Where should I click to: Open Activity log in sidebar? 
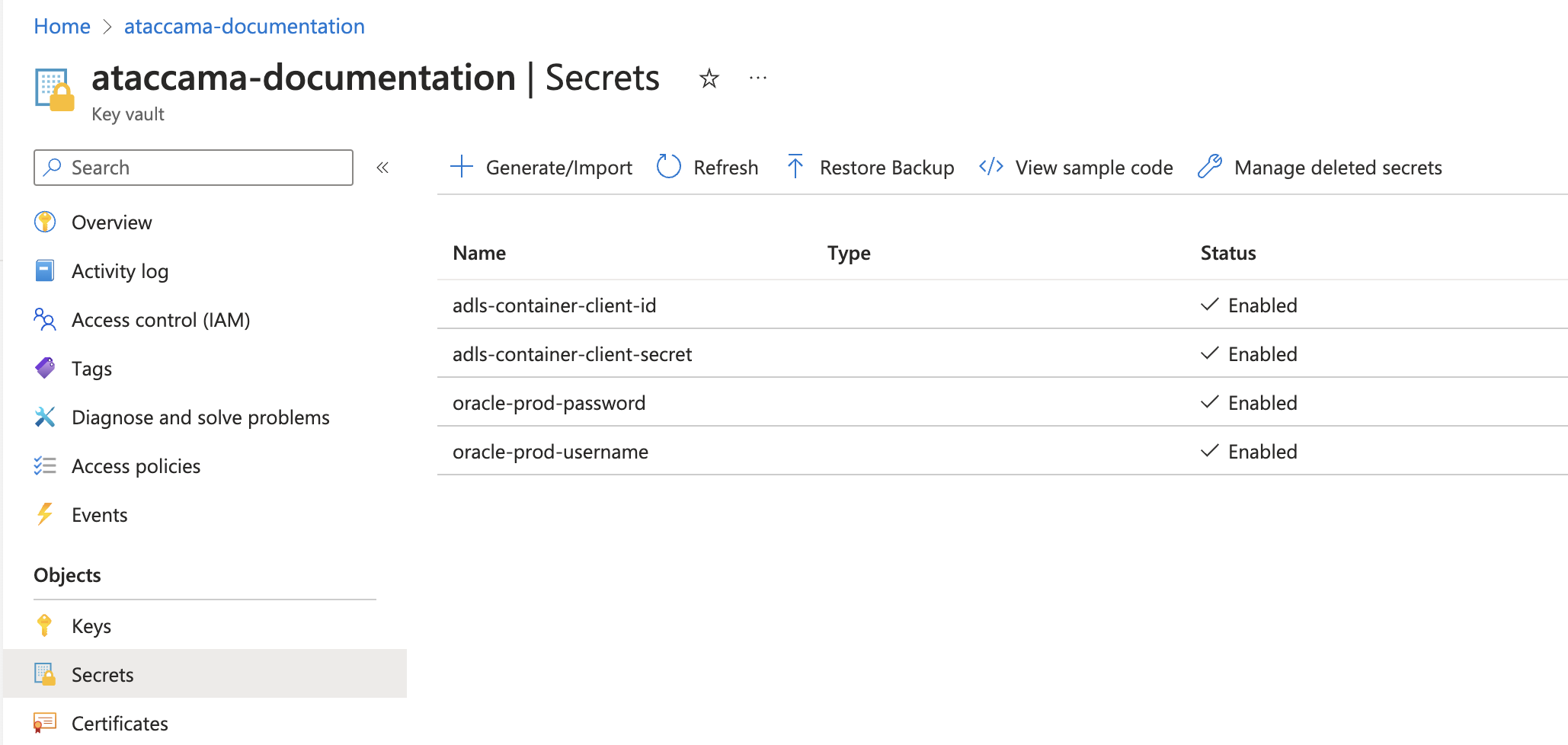pos(120,271)
